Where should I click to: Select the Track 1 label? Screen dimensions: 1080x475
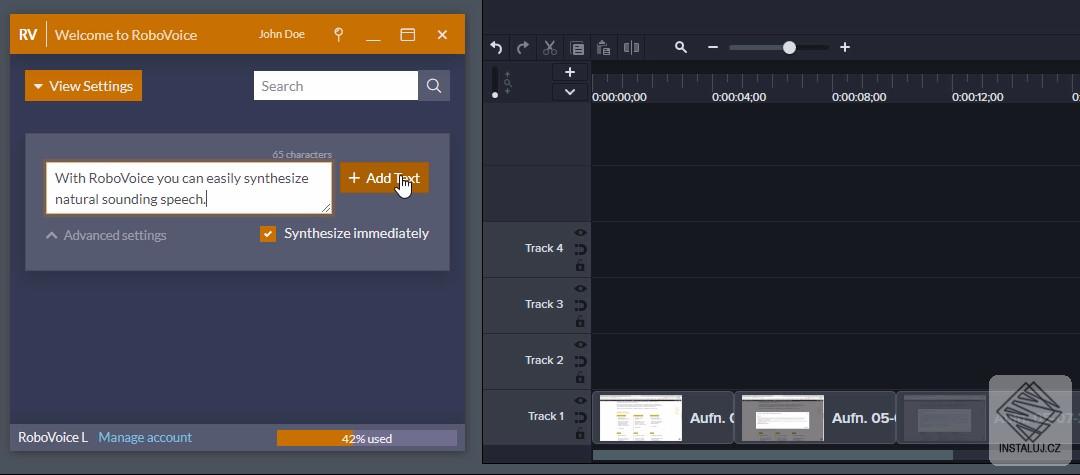point(546,416)
